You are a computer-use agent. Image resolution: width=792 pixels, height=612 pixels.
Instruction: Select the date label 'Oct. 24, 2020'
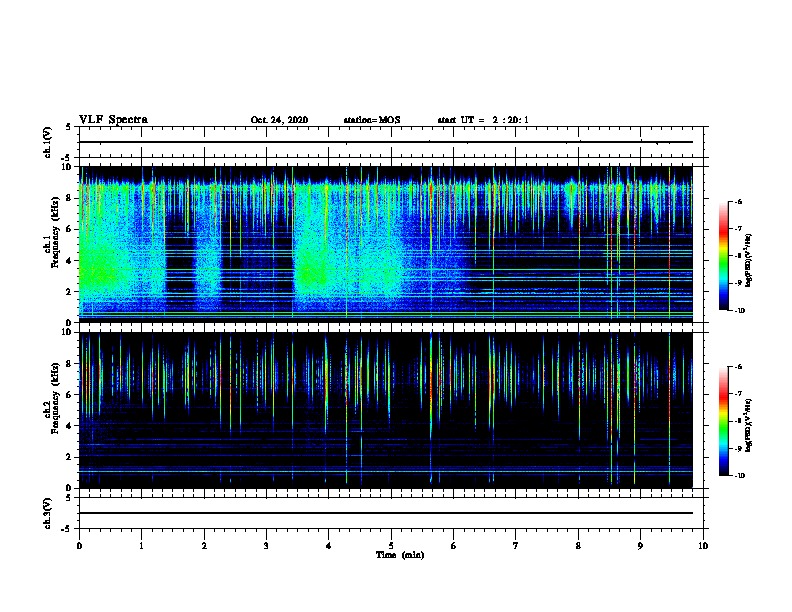(279, 120)
